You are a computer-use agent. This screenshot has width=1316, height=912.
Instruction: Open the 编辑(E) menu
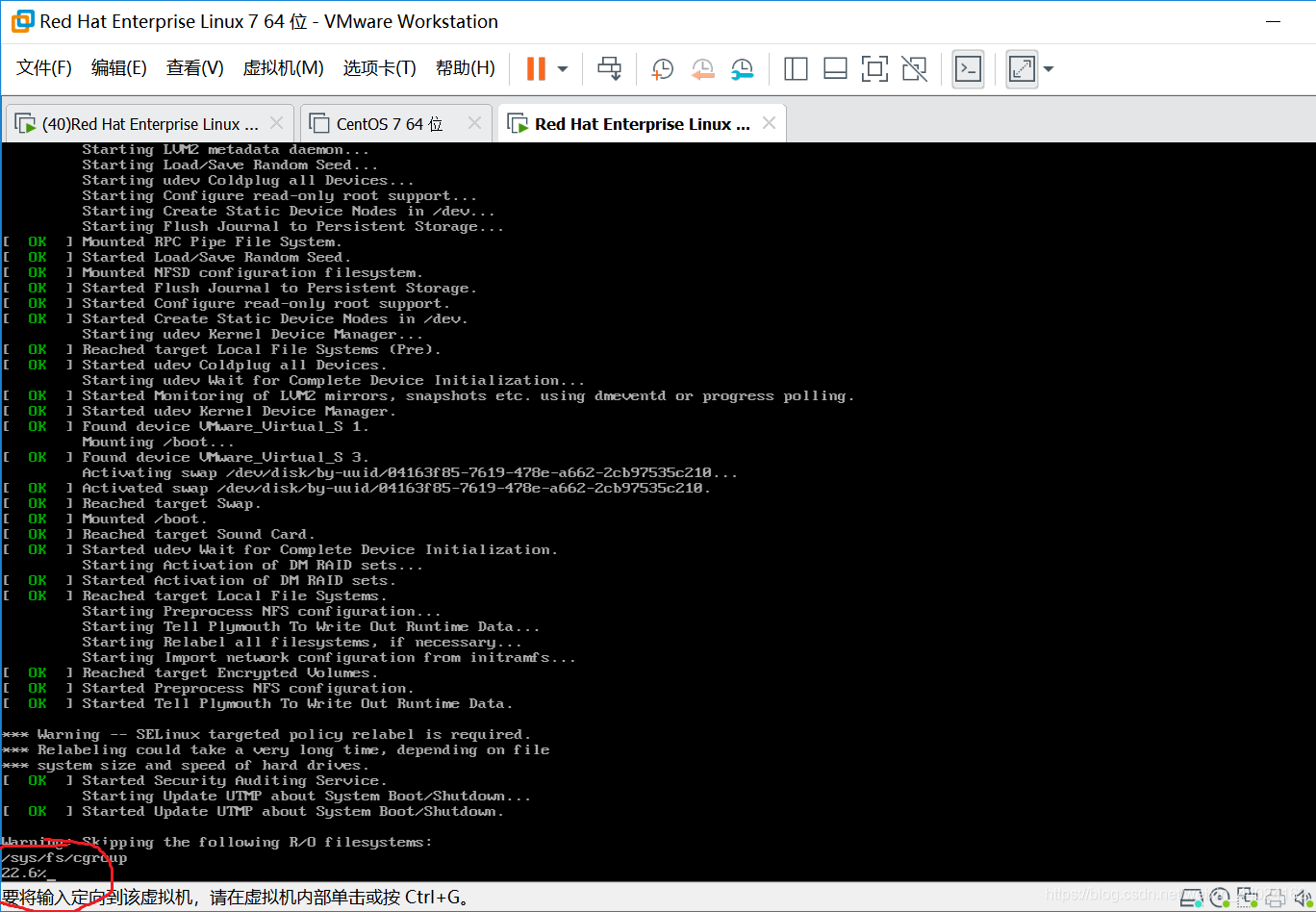click(119, 68)
